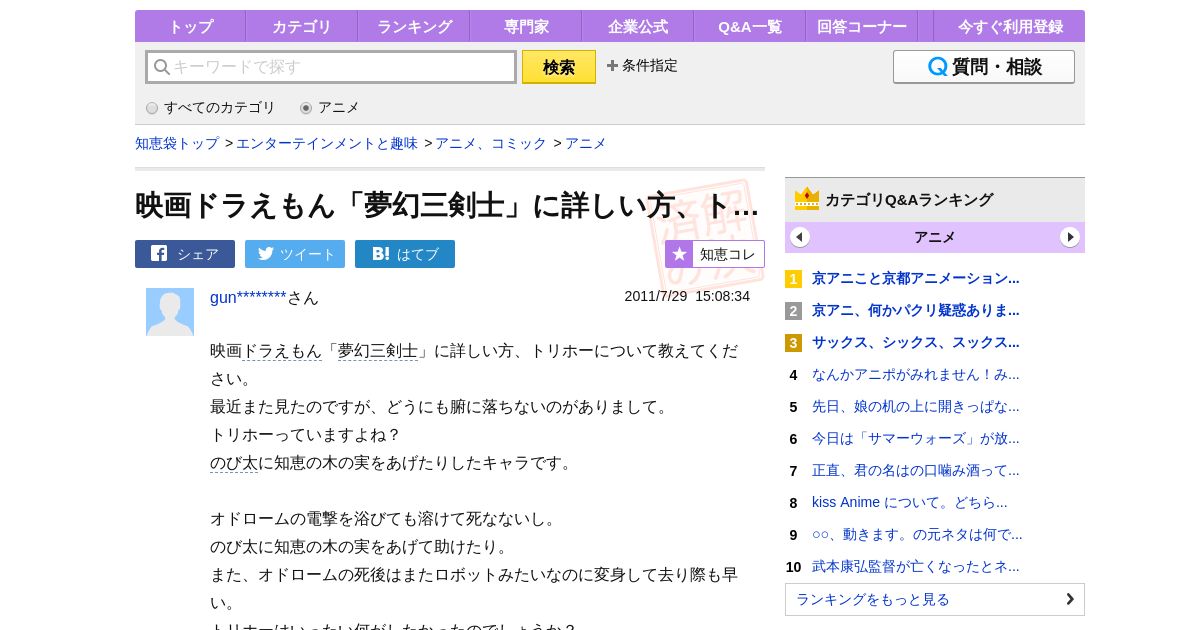Image resolution: width=1200 pixels, height=630 pixels.
Task: Open ranking 8: kiss Anime について
Action: coord(910,502)
